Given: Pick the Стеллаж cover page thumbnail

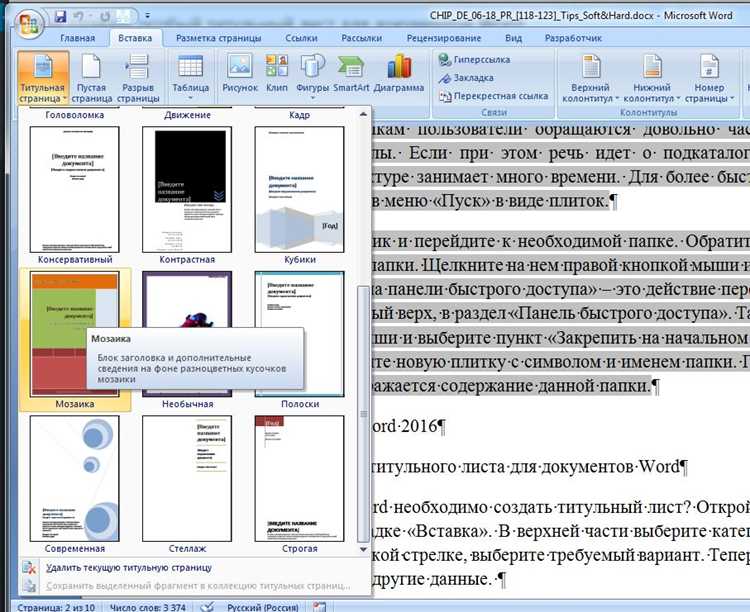Looking at the screenshot, I should point(187,478).
